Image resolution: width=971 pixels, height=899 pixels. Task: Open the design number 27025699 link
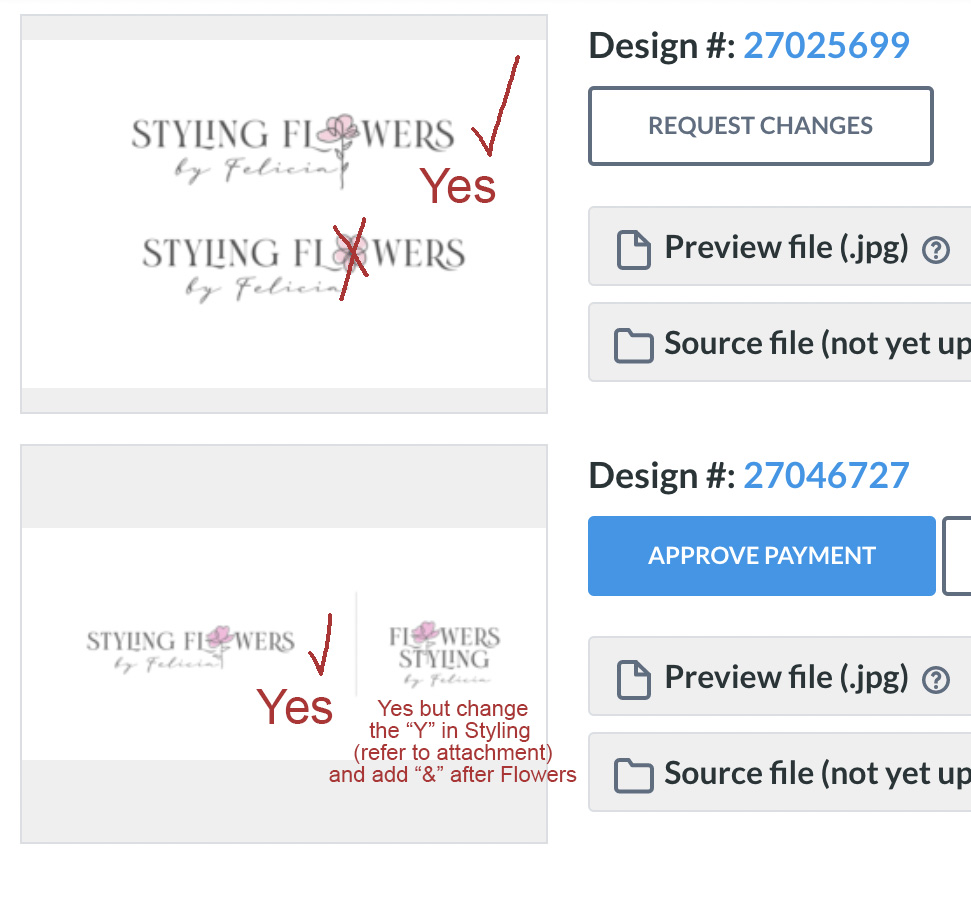click(826, 45)
